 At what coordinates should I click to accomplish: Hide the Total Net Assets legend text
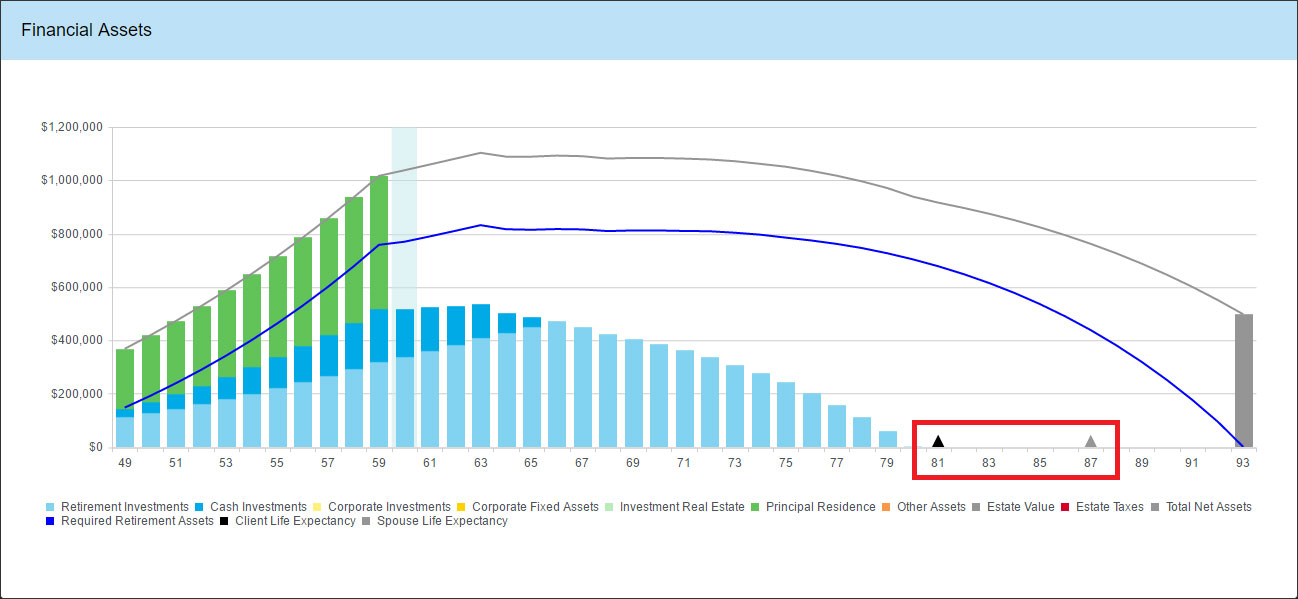pyautogui.click(x=1208, y=507)
